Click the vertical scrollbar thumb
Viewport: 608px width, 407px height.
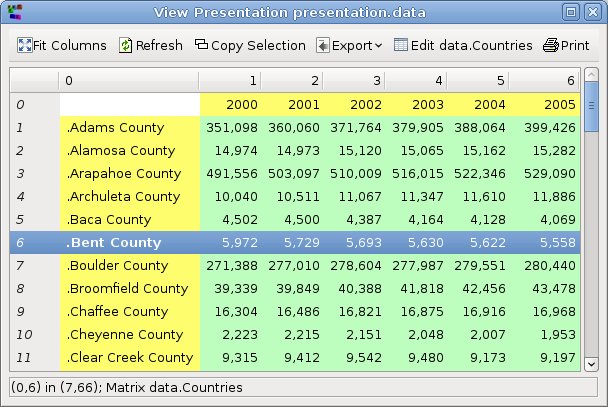pyautogui.click(x=591, y=107)
